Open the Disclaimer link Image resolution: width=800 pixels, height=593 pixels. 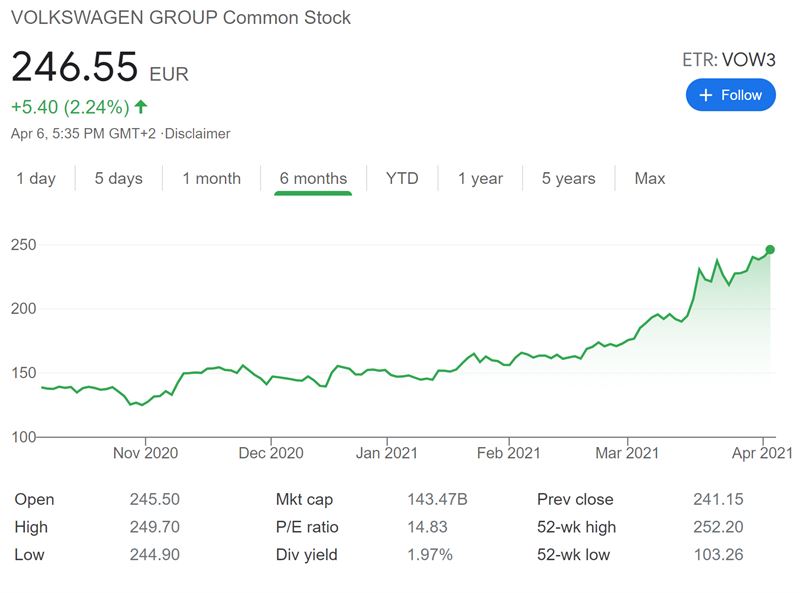(x=197, y=134)
